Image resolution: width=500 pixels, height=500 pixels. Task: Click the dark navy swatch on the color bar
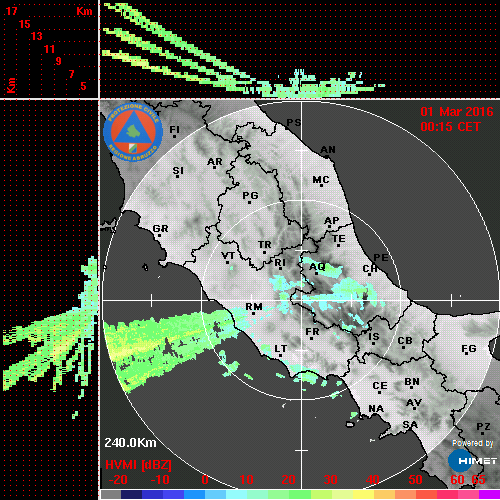click(131, 494)
